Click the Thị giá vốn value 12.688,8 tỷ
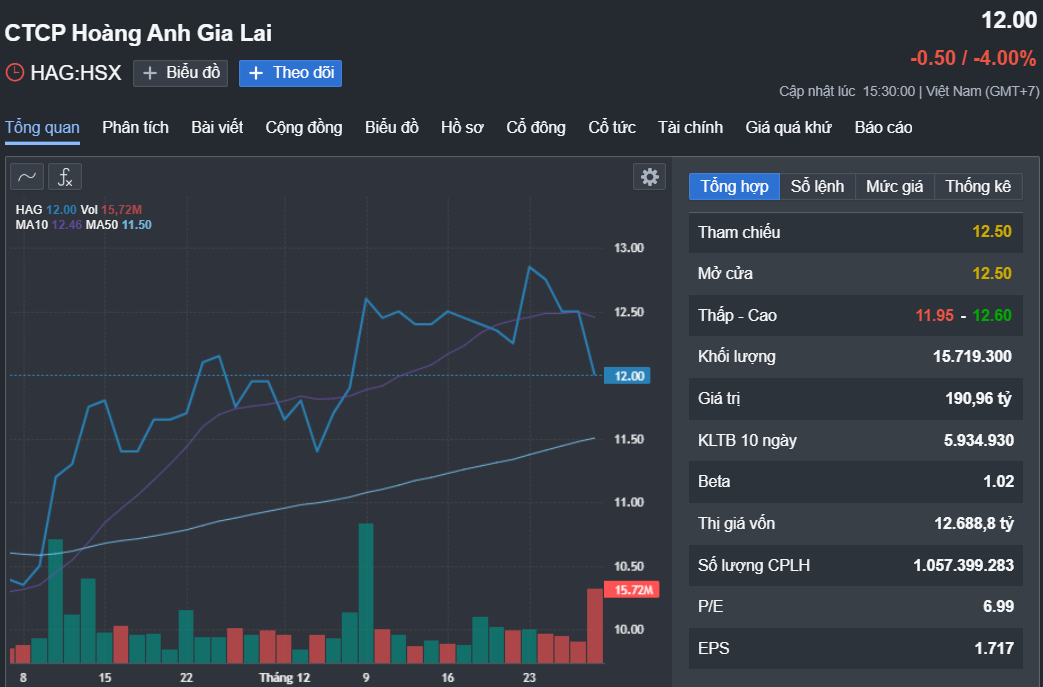This screenshot has height=687, width=1043. point(974,523)
